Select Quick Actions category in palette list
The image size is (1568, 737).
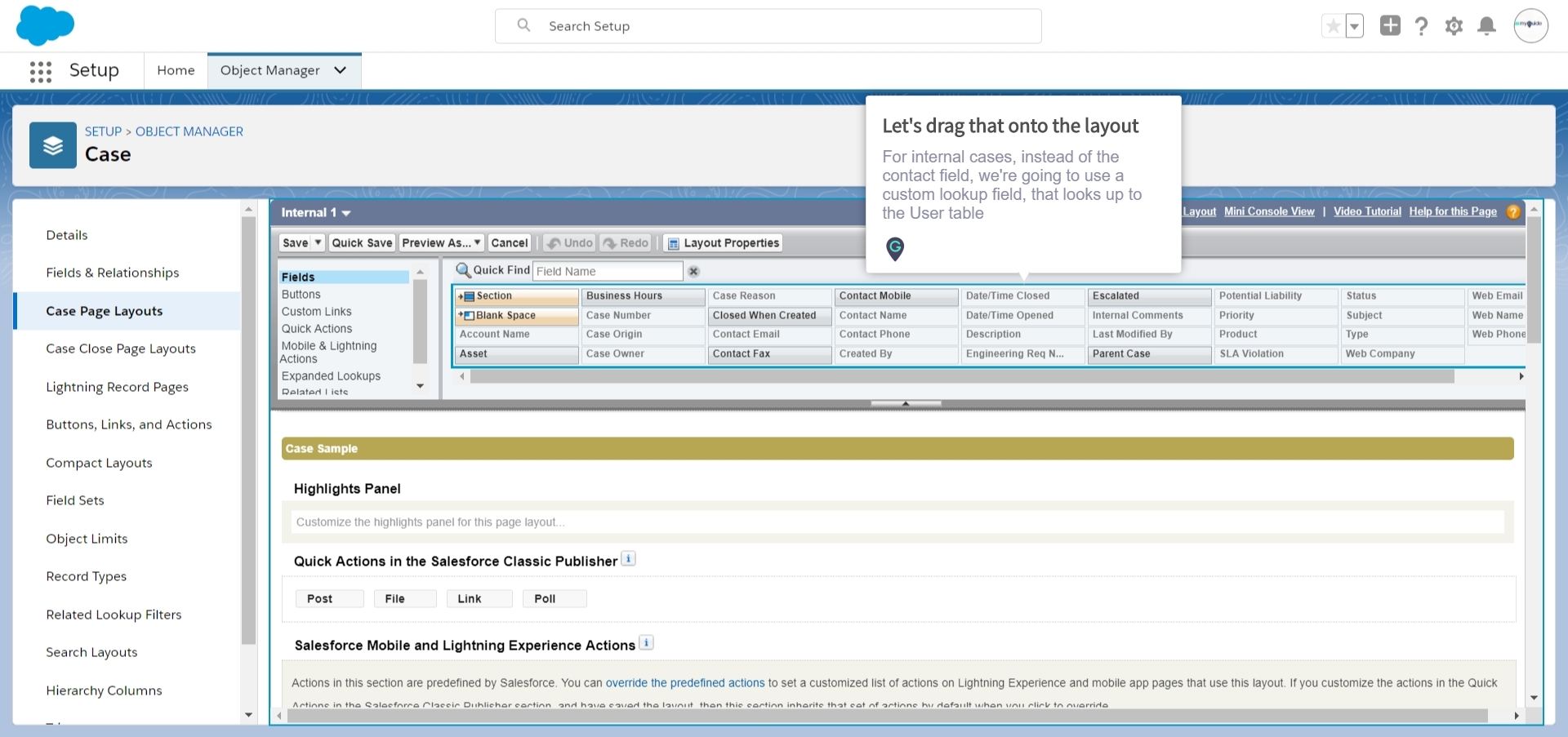(317, 329)
